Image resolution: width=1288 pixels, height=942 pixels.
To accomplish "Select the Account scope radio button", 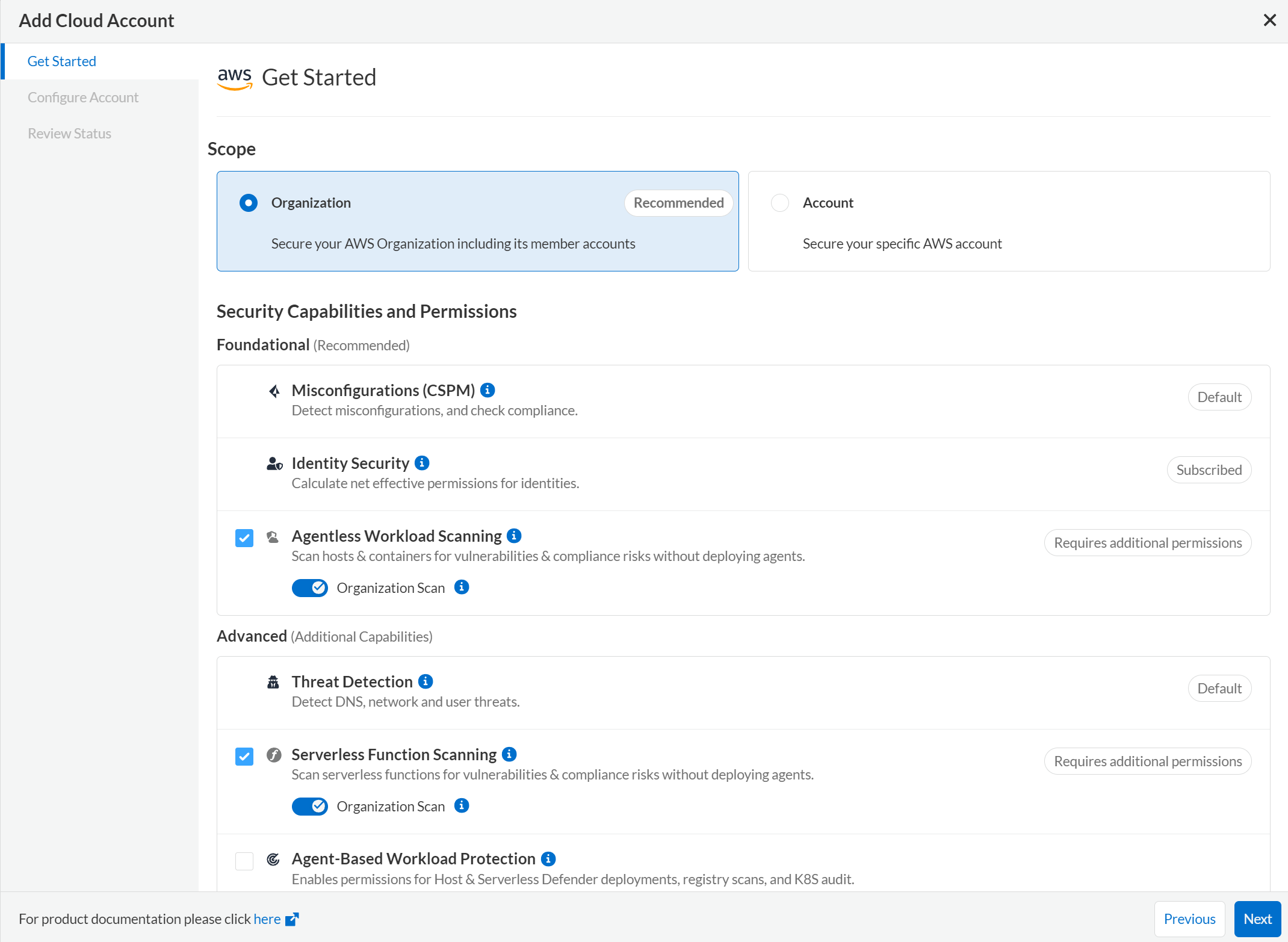I will 780,203.
